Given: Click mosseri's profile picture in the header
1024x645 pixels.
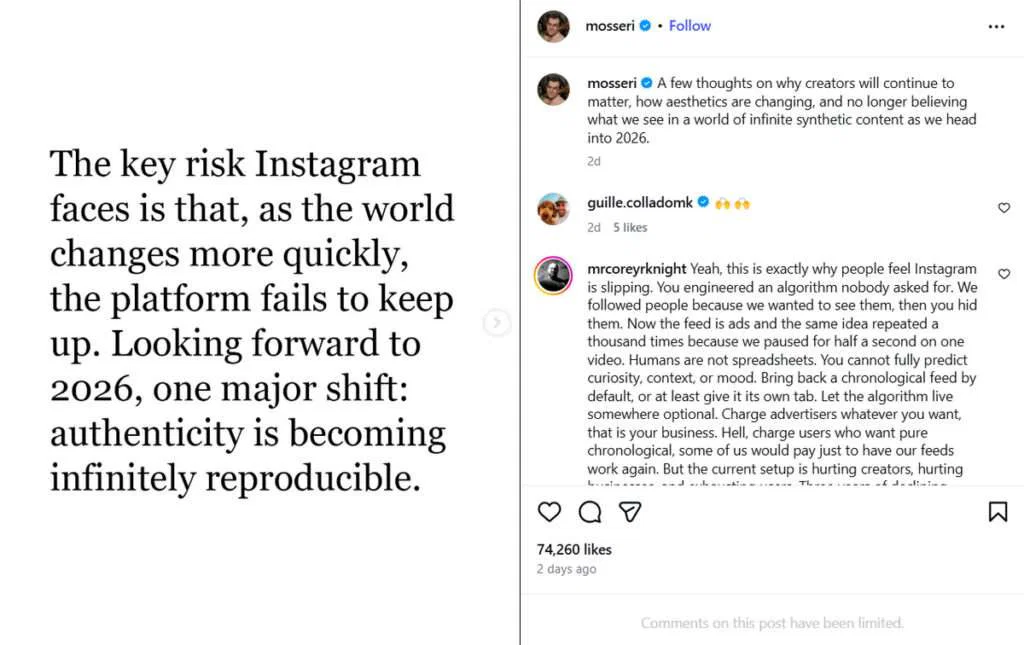Looking at the screenshot, I should (556, 25).
